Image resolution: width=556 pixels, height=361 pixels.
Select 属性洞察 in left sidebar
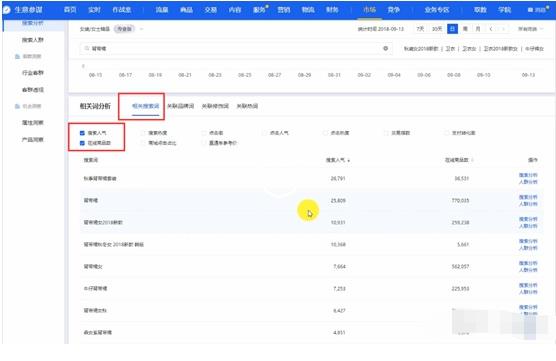pos(33,123)
